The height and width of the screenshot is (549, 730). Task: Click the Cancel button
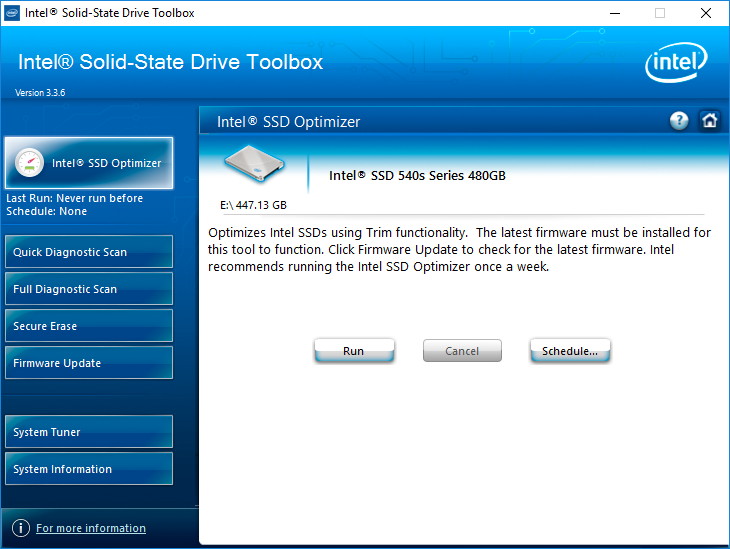coord(462,351)
